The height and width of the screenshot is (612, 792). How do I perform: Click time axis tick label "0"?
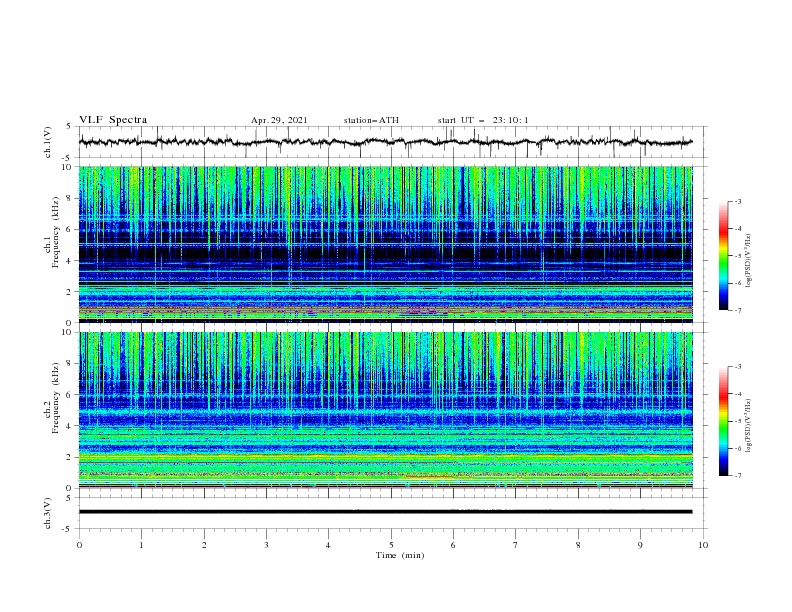pyautogui.click(x=79, y=545)
